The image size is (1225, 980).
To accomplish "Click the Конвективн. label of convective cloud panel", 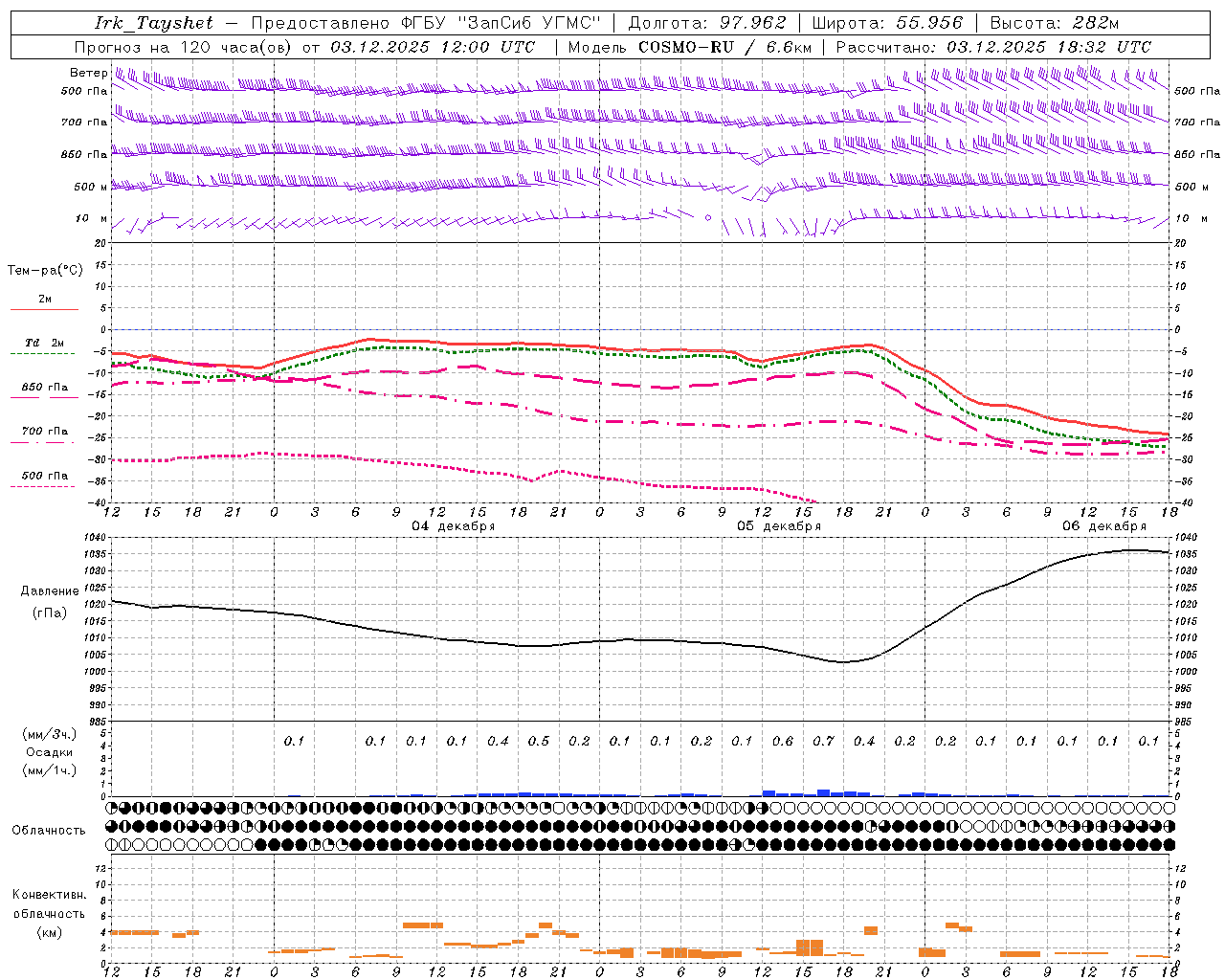I will tap(49, 895).
